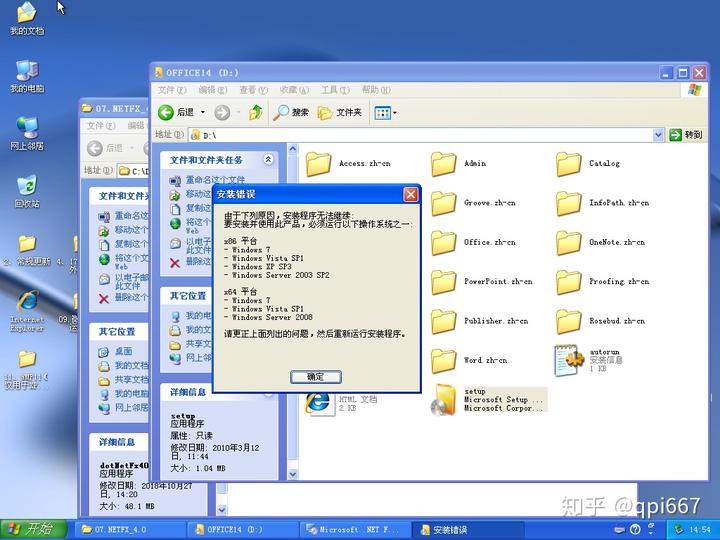This screenshot has height=540, width=720.
Task: Click the 搜索 search toolbar button
Action: click(x=291, y=112)
